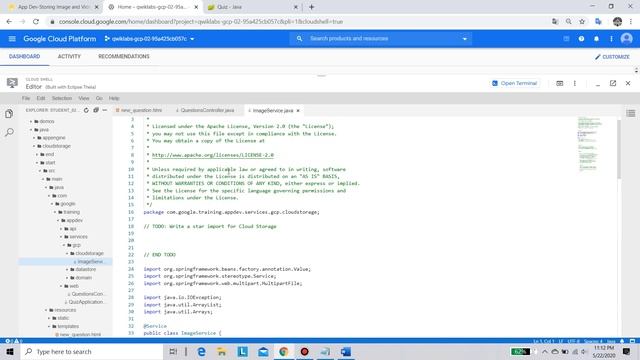Collapse the templates folder
The width and height of the screenshot is (640, 360).
(x=64, y=326)
